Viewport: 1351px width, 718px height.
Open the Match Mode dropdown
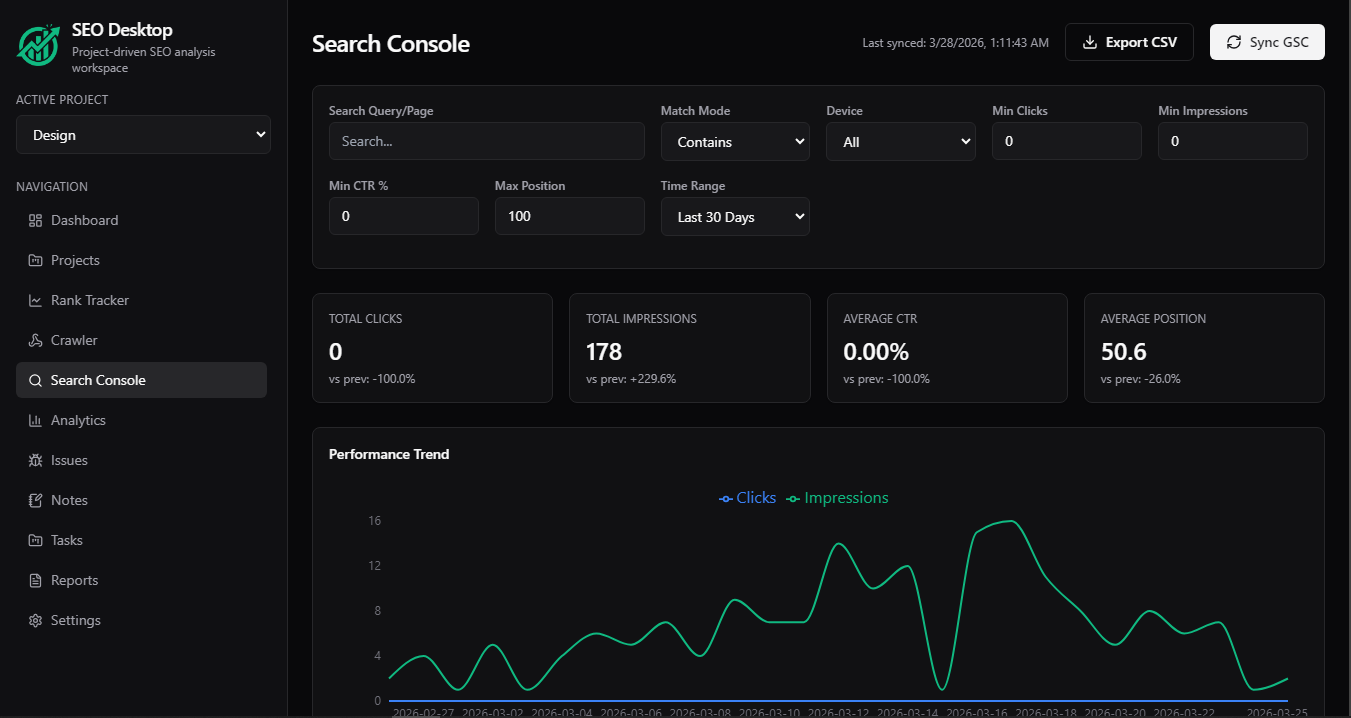coord(735,142)
